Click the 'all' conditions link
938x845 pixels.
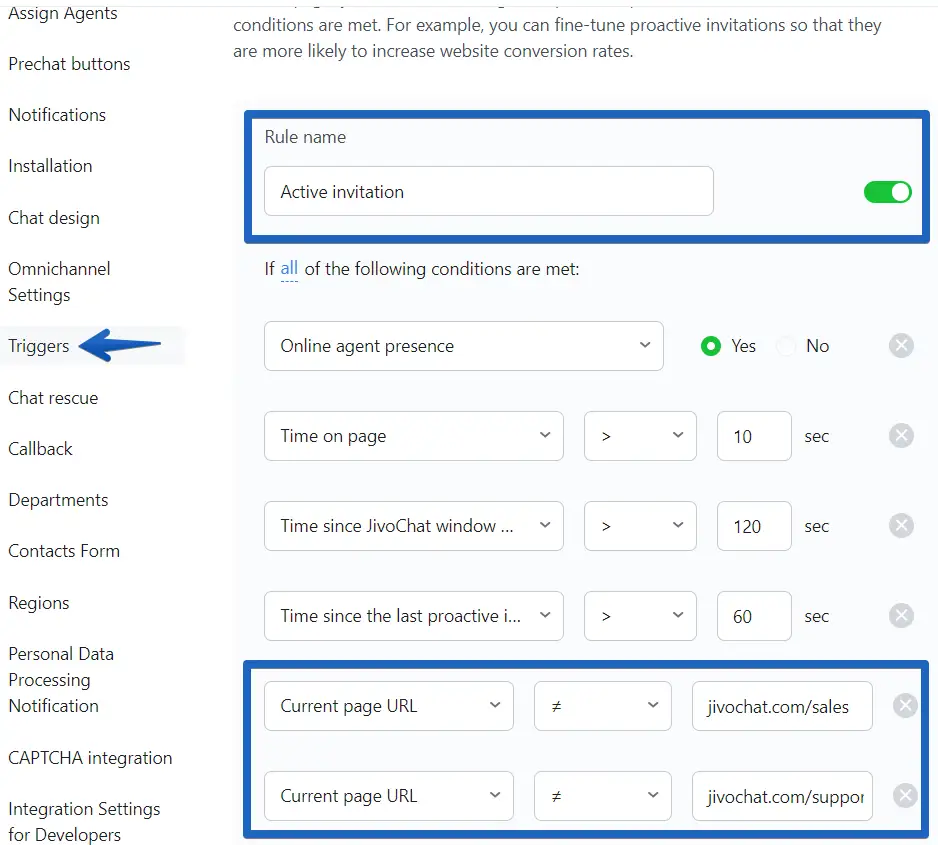point(289,268)
